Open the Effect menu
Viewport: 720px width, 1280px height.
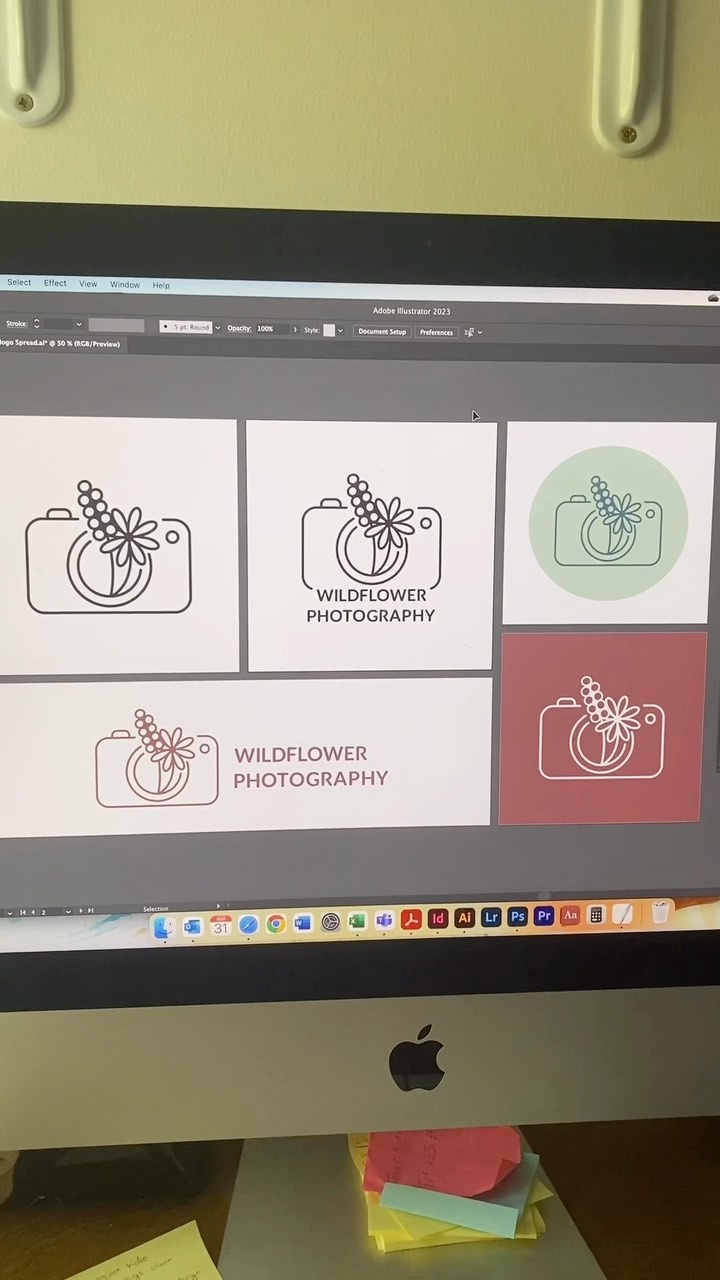[x=55, y=283]
